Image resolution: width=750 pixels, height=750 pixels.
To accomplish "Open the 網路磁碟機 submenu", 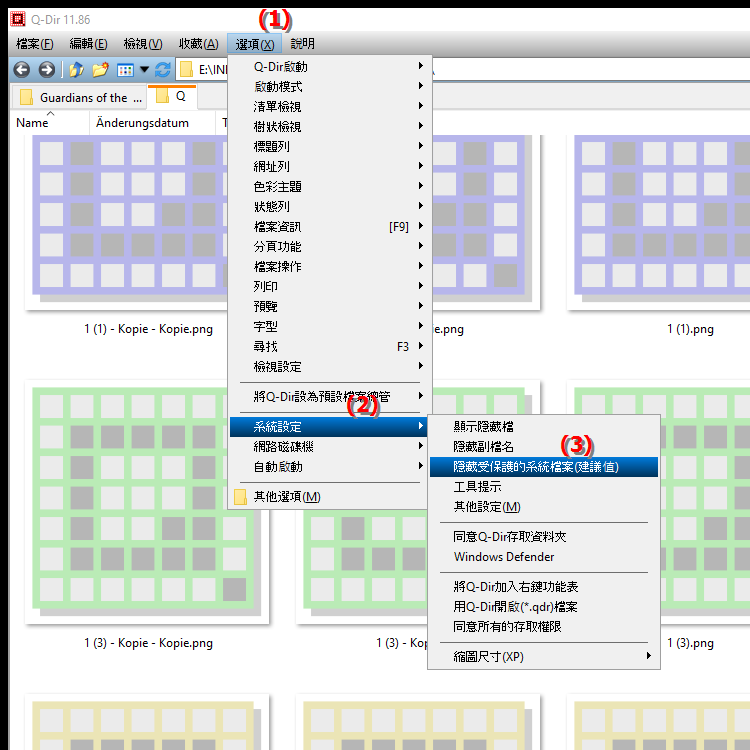I will [330, 447].
